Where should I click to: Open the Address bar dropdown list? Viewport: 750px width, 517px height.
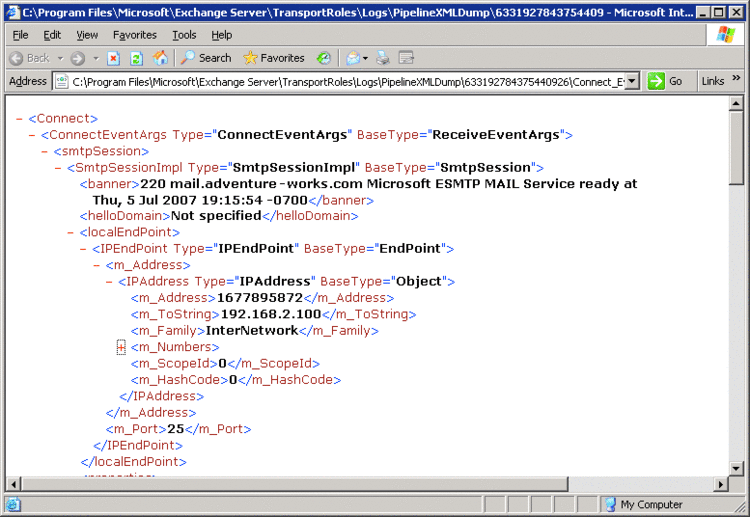point(632,81)
